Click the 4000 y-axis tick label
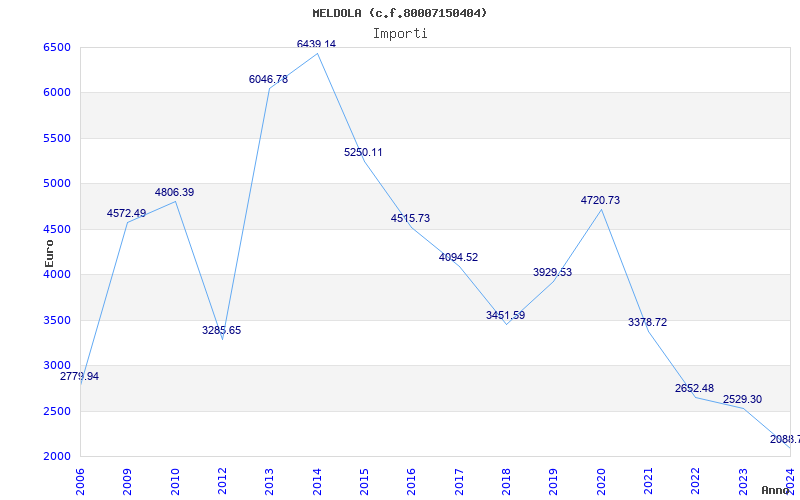Image resolution: width=800 pixels, height=500 pixels. click(56, 274)
